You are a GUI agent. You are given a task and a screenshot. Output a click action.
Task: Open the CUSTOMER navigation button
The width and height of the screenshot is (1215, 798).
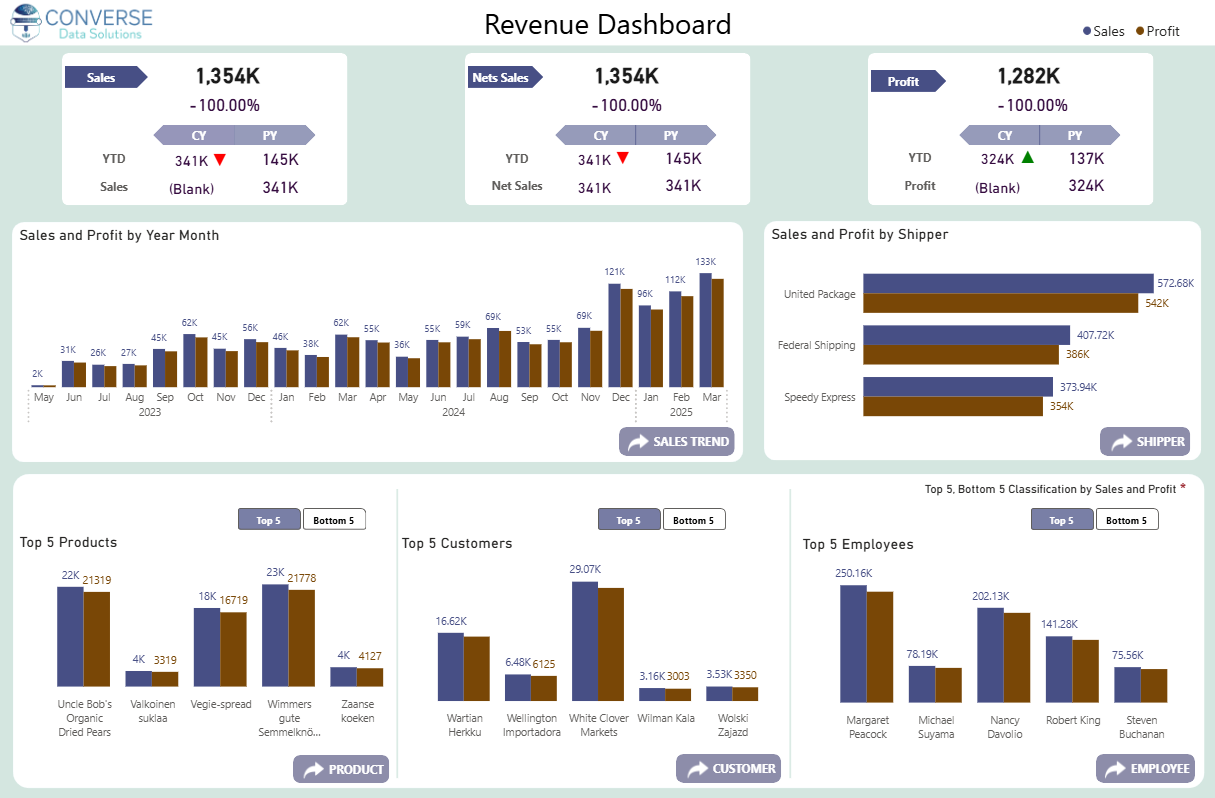point(728,769)
